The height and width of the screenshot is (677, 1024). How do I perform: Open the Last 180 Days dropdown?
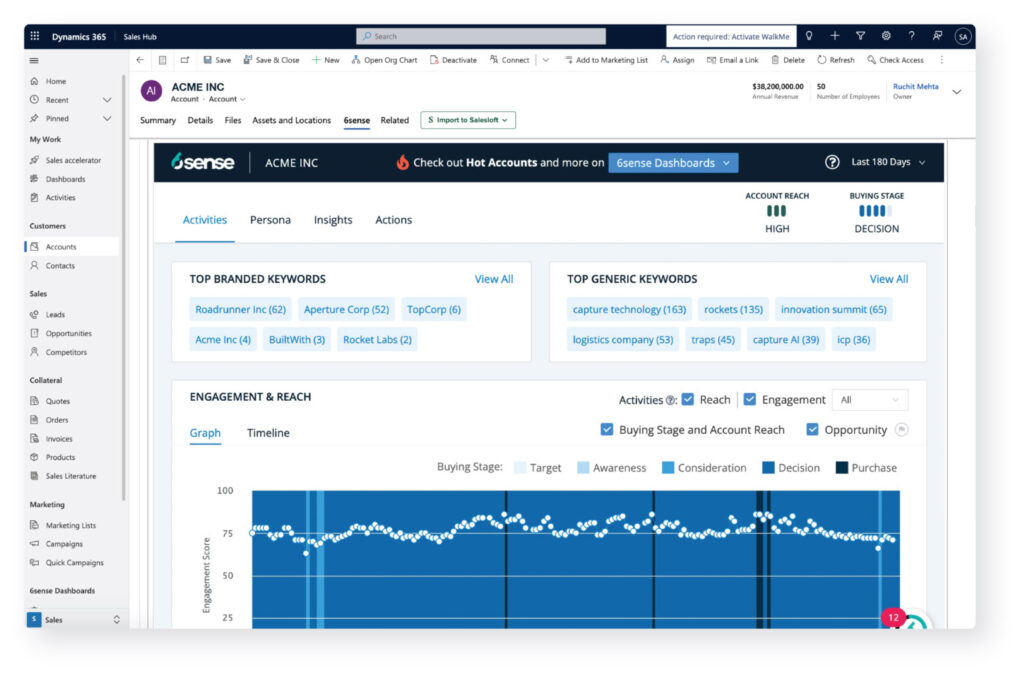[x=888, y=162]
